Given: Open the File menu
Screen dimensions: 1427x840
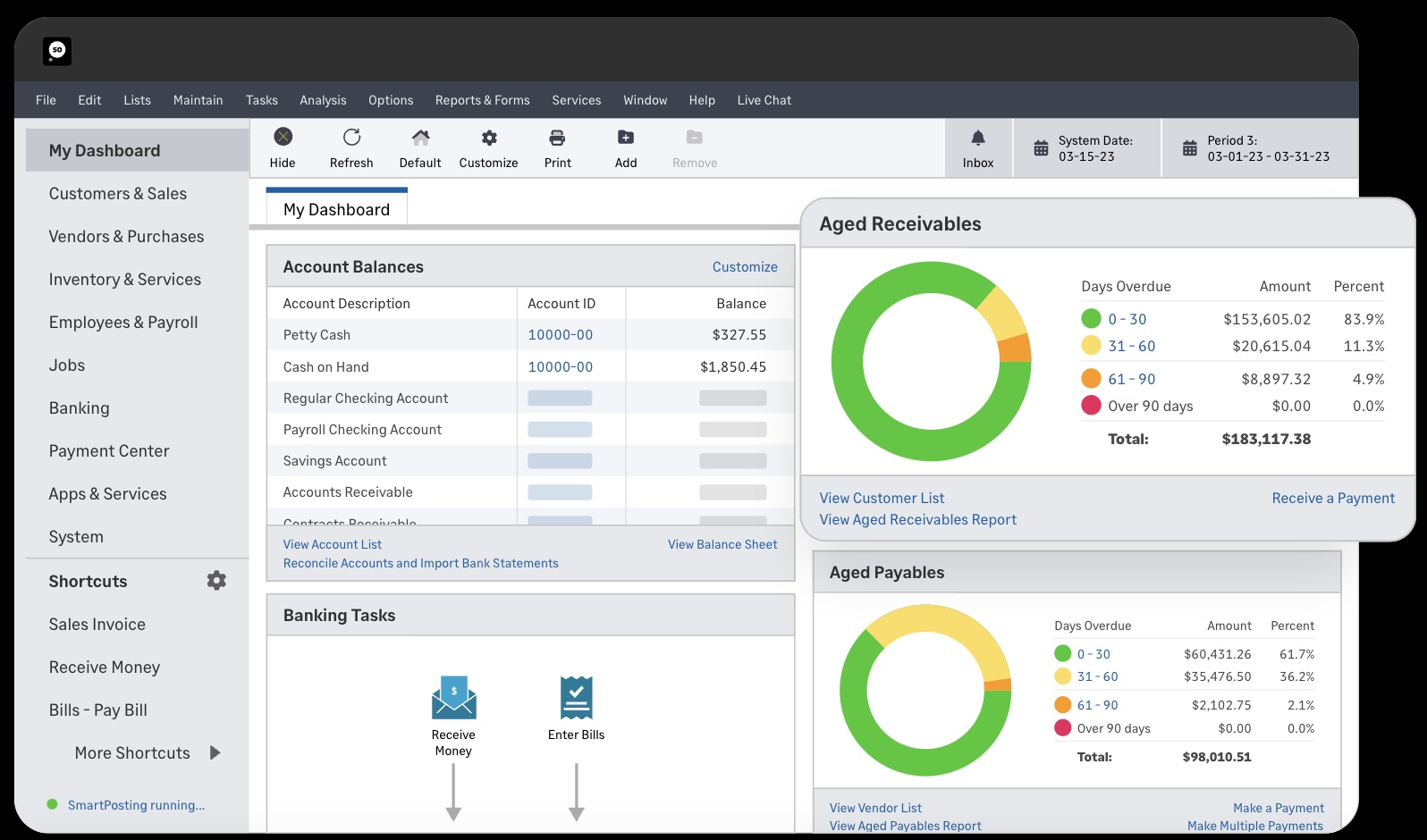Looking at the screenshot, I should [46, 100].
